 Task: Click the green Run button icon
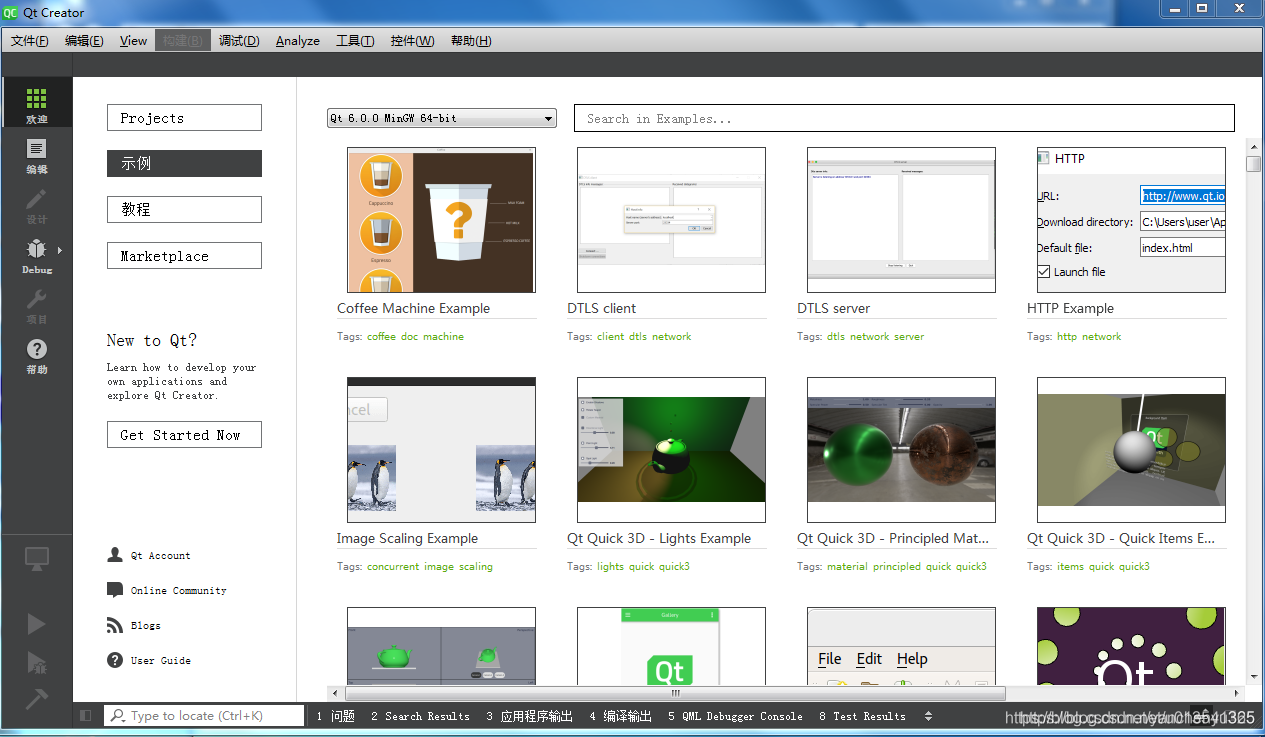(36, 624)
